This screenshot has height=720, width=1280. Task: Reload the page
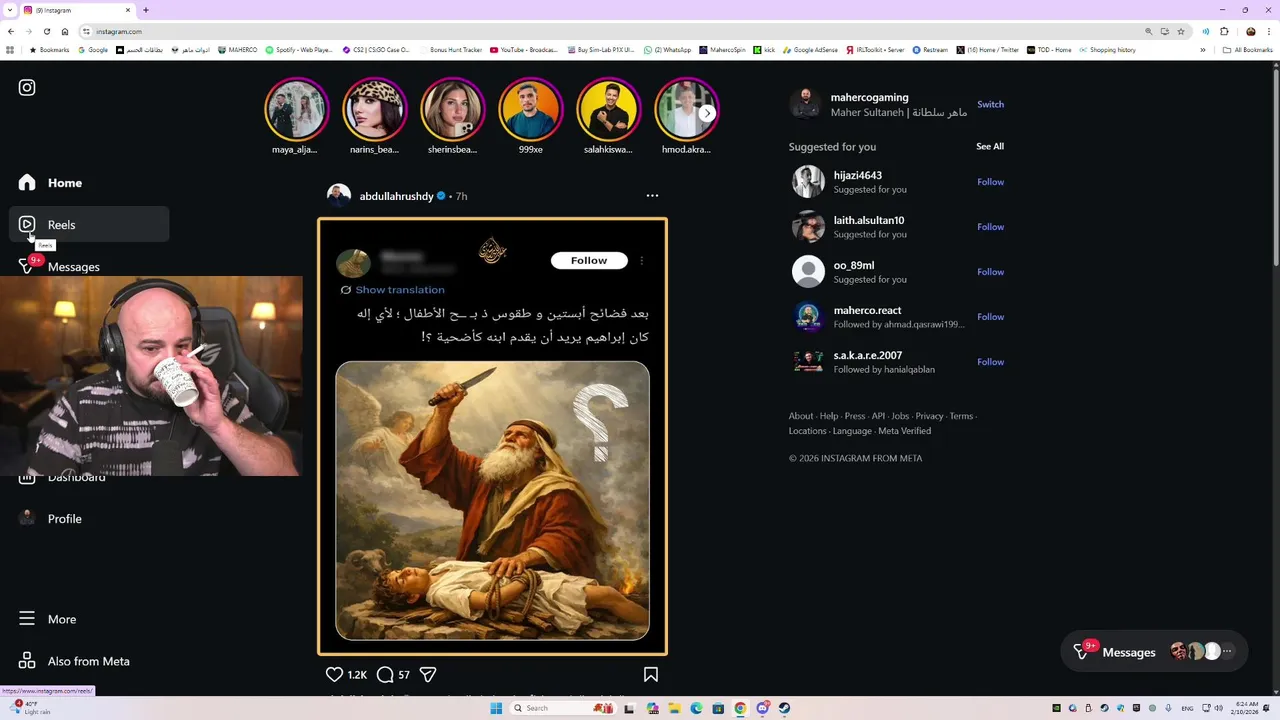46,31
